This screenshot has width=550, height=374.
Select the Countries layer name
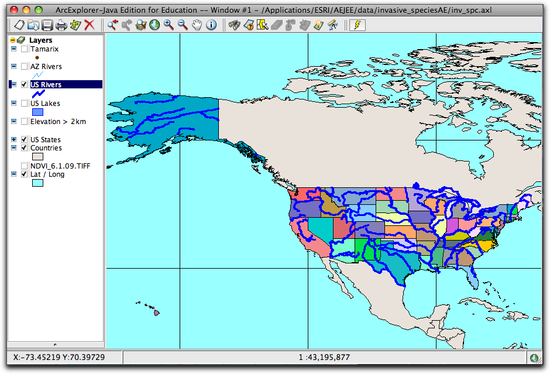click(x=46, y=148)
